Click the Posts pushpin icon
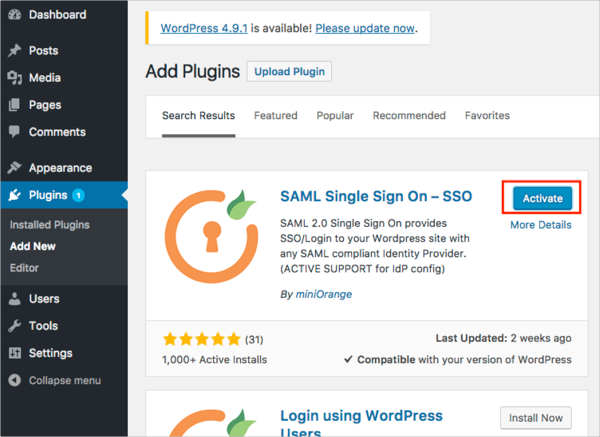This screenshot has height=437, width=600. 14,50
